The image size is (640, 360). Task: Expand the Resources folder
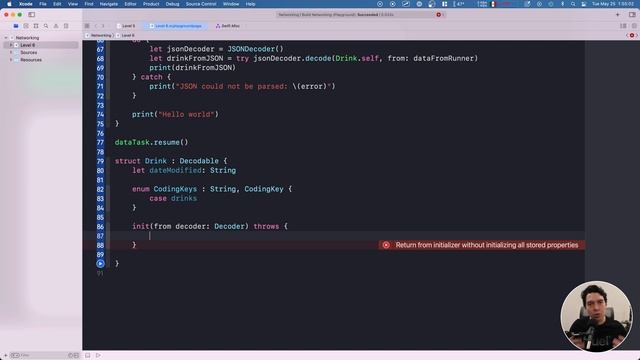point(11,60)
